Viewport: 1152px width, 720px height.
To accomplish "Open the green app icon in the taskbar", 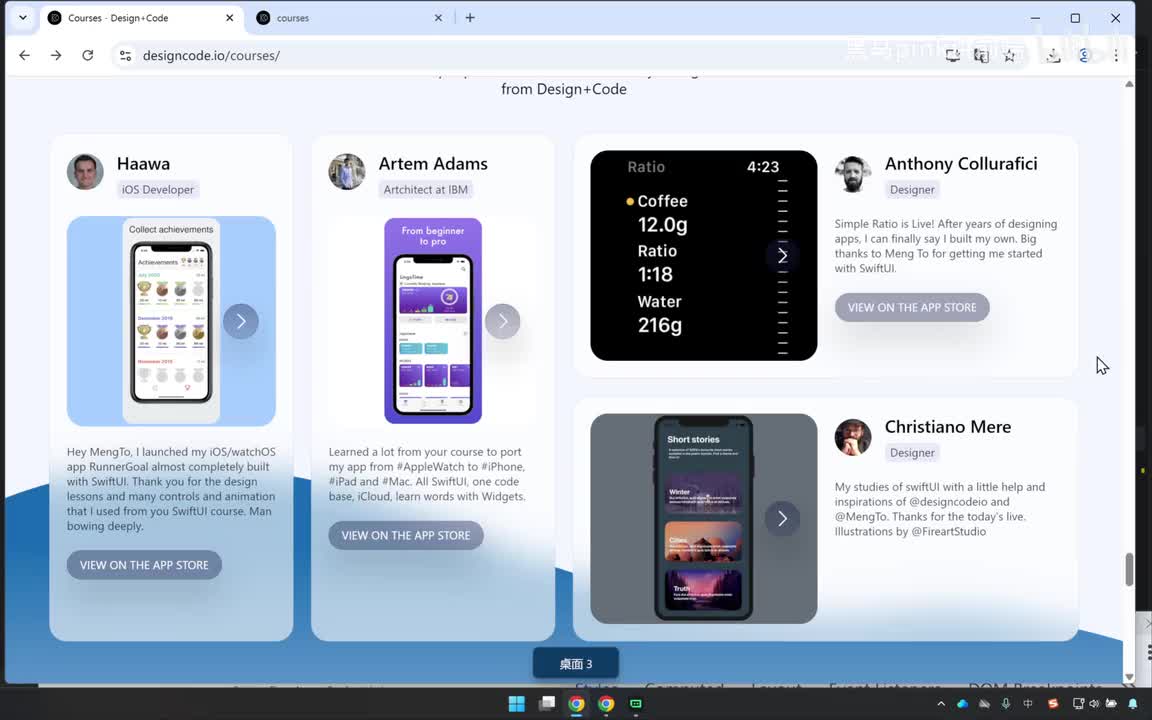I will (x=636, y=704).
